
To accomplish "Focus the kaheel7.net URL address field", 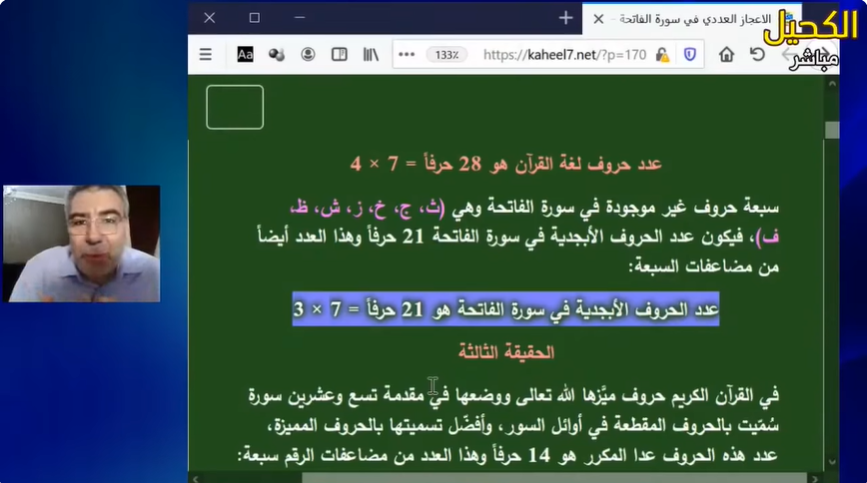I will [565, 55].
